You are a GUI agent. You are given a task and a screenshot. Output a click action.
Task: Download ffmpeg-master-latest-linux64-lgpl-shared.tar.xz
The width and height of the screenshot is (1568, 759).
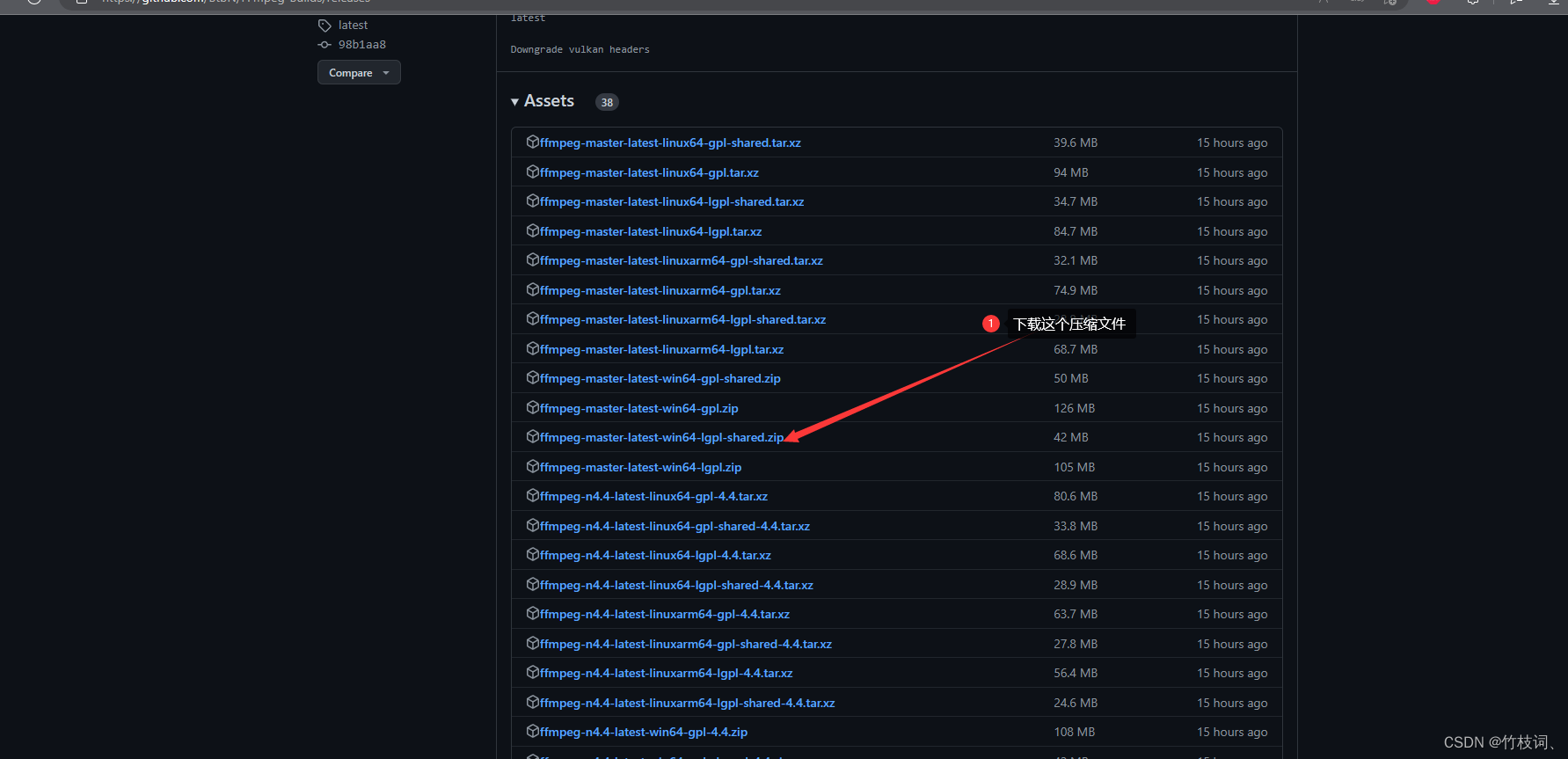tap(672, 201)
